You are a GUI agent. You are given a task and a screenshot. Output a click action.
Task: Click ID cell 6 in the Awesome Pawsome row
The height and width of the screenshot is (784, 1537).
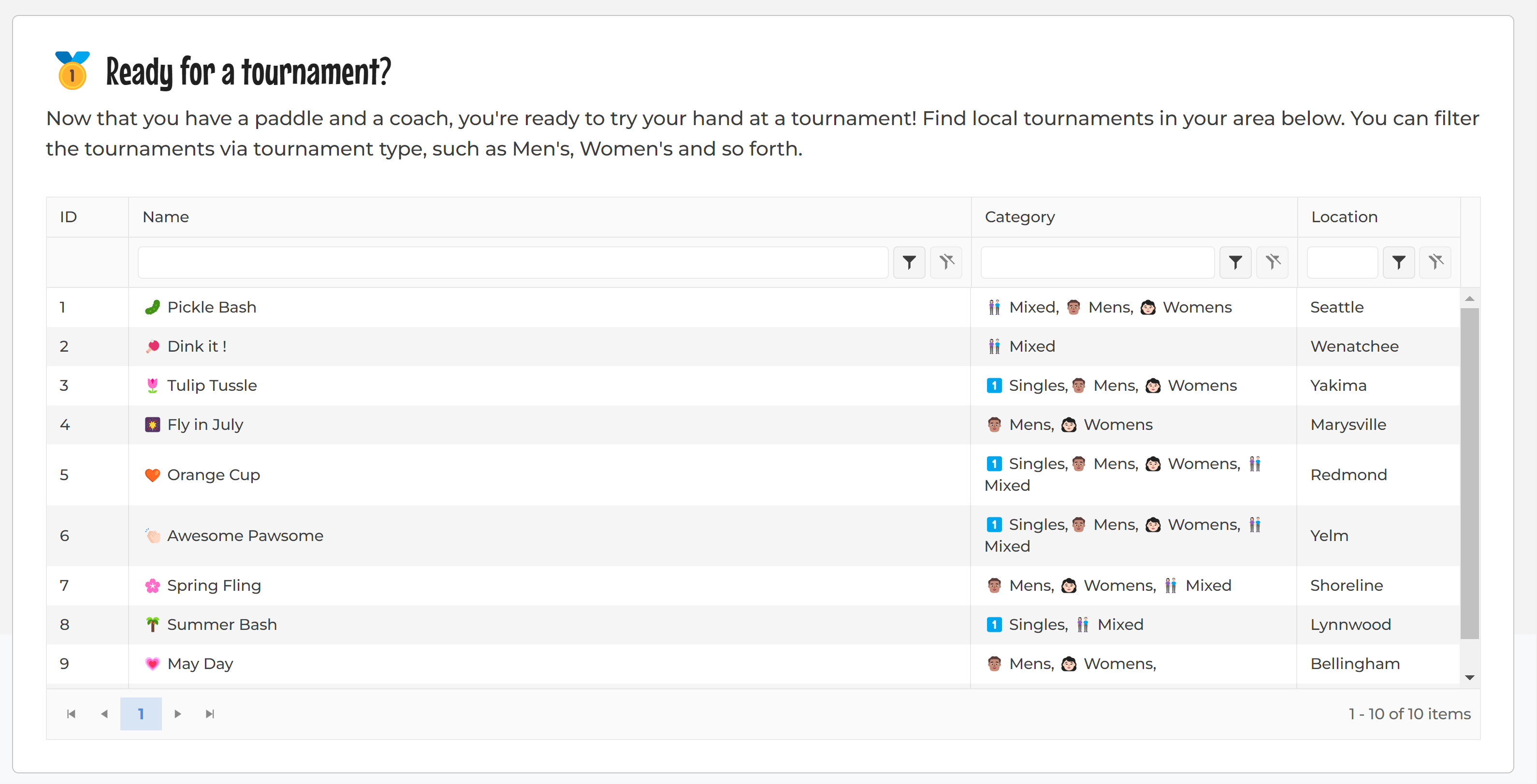pyautogui.click(x=87, y=535)
